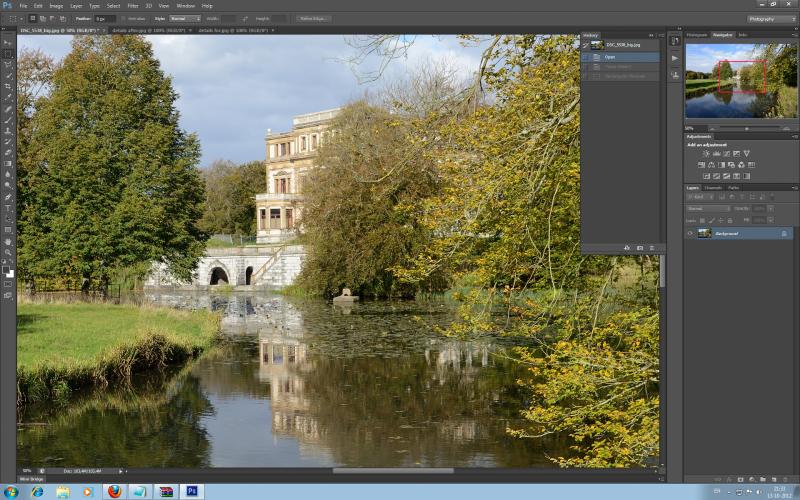The width and height of the screenshot is (800, 500).
Task: Add a Levels adjustment
Action: click(716, 154)
